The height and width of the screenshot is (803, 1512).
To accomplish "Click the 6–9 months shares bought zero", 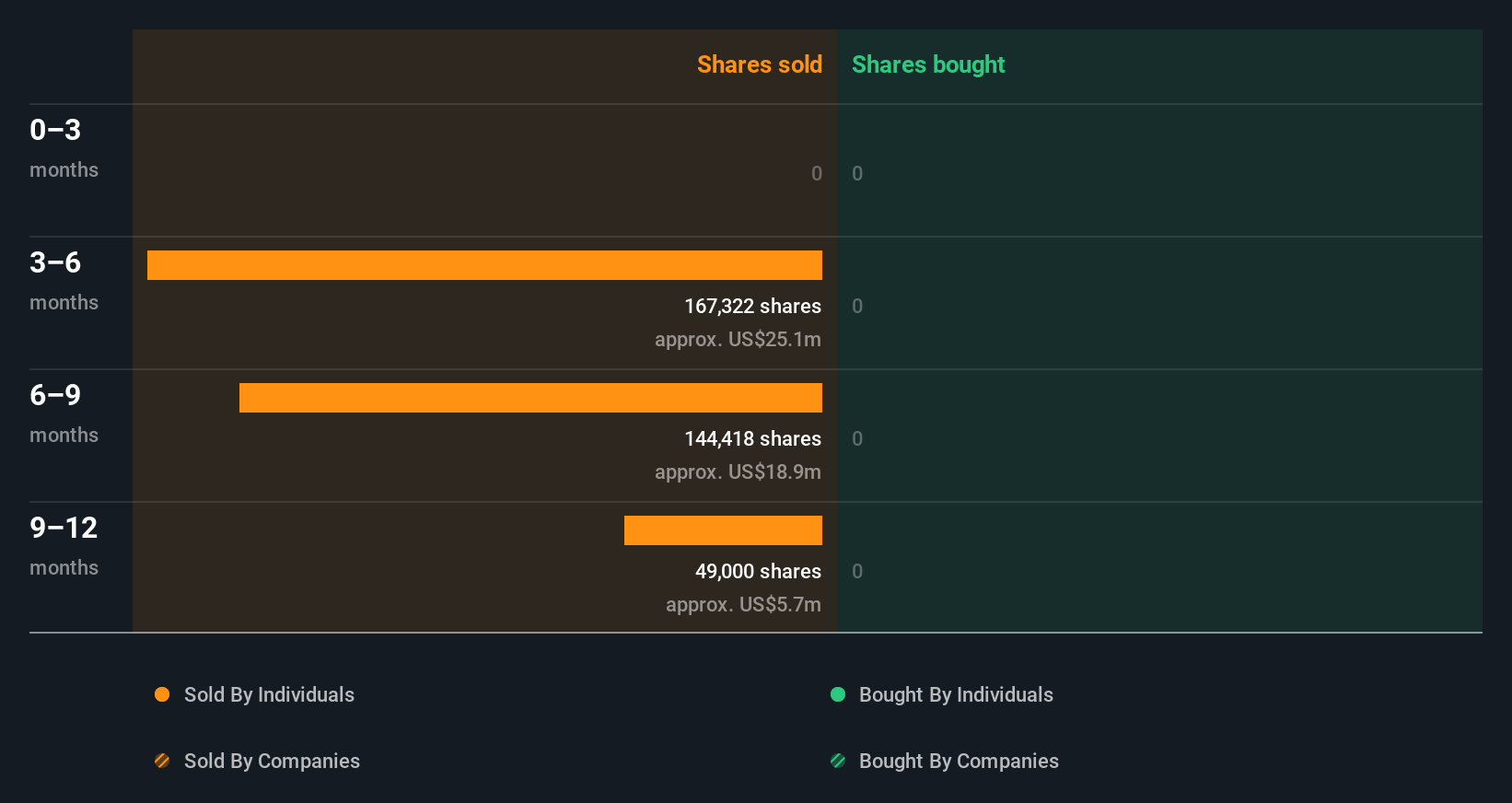I will point(857,439).
